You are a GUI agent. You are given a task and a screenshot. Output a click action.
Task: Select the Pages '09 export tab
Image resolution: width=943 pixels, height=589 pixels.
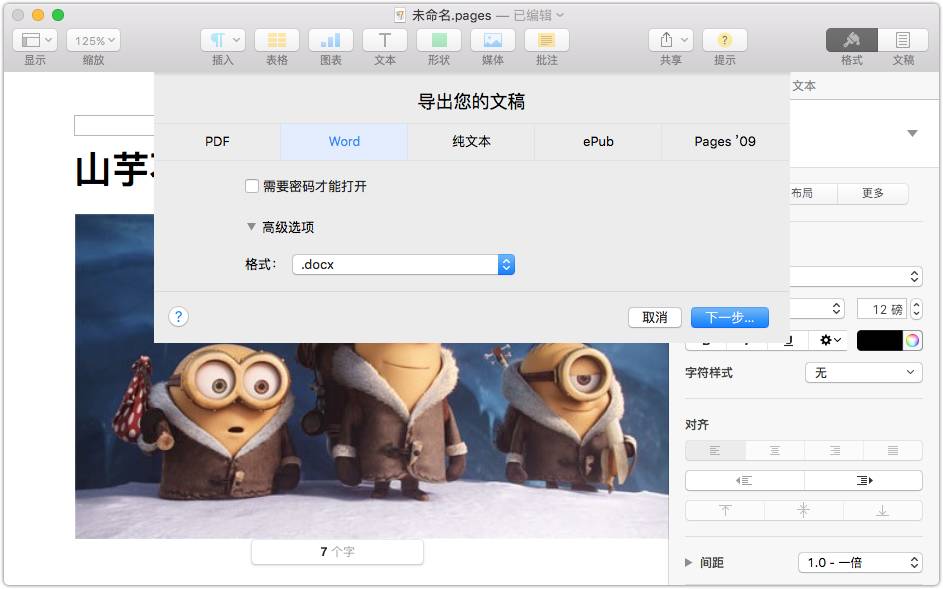(725, 141)
